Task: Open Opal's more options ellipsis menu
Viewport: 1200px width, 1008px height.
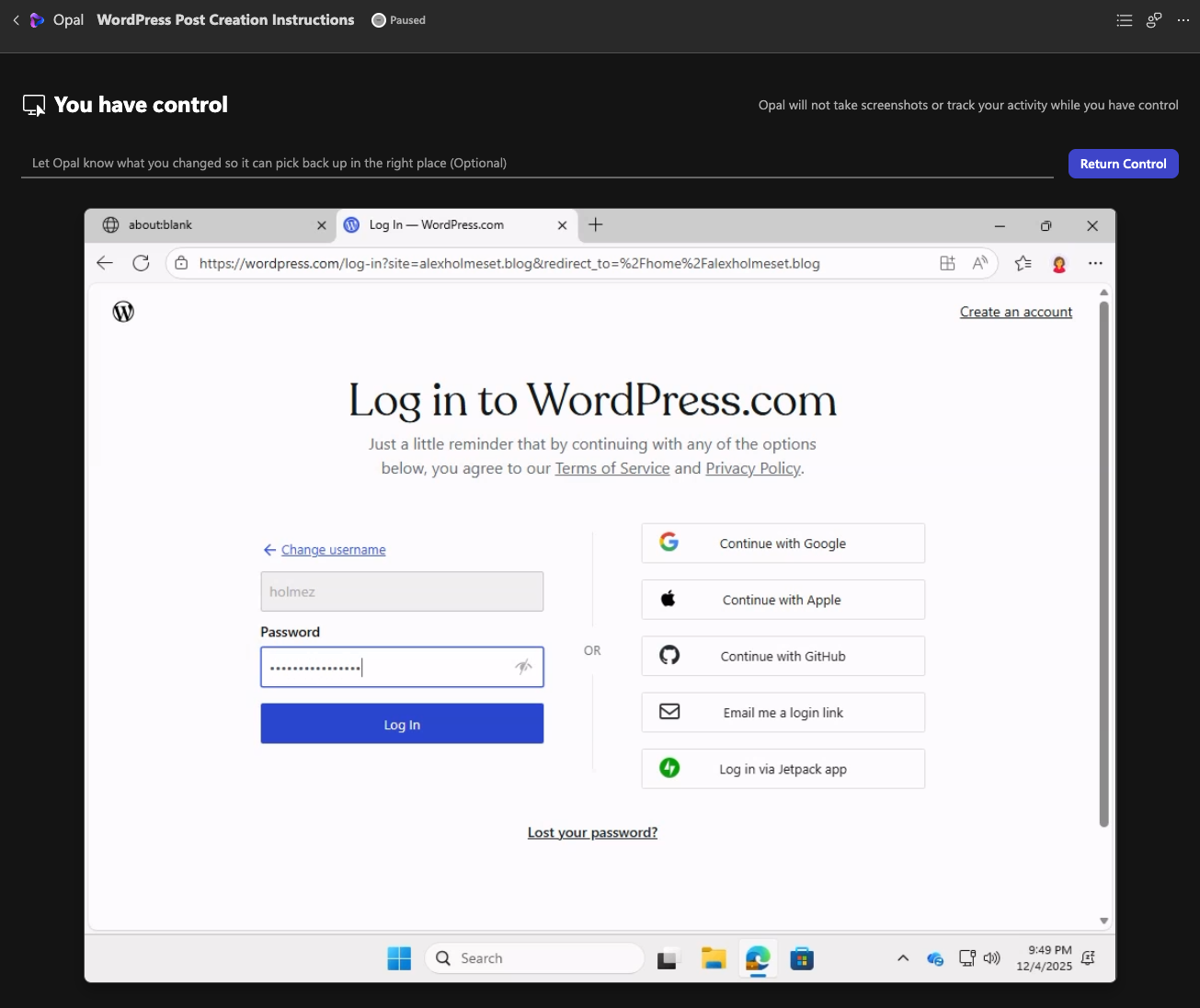Action: tap(1183, 20)
